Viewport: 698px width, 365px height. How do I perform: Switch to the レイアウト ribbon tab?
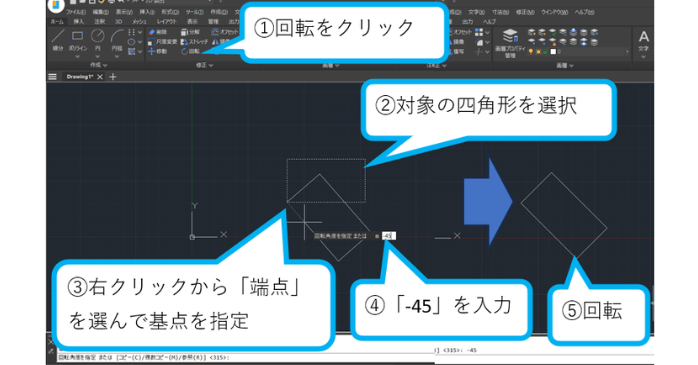tap(167, 21)
